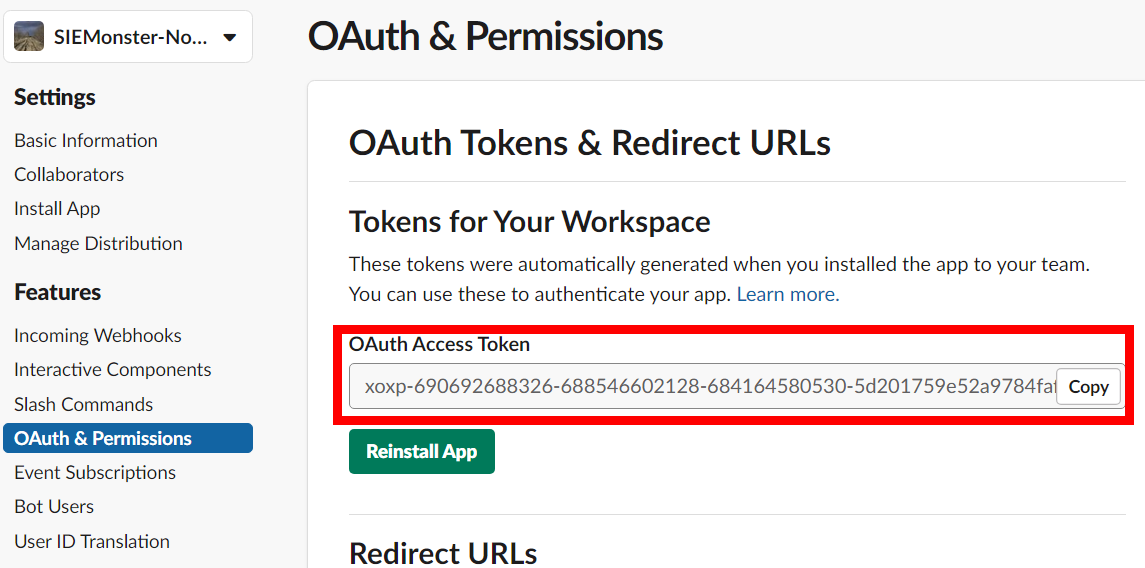Open Interactive Components feature
Image resolution: width=1145 pixels, height=568 pixels.
pos(113,369)
